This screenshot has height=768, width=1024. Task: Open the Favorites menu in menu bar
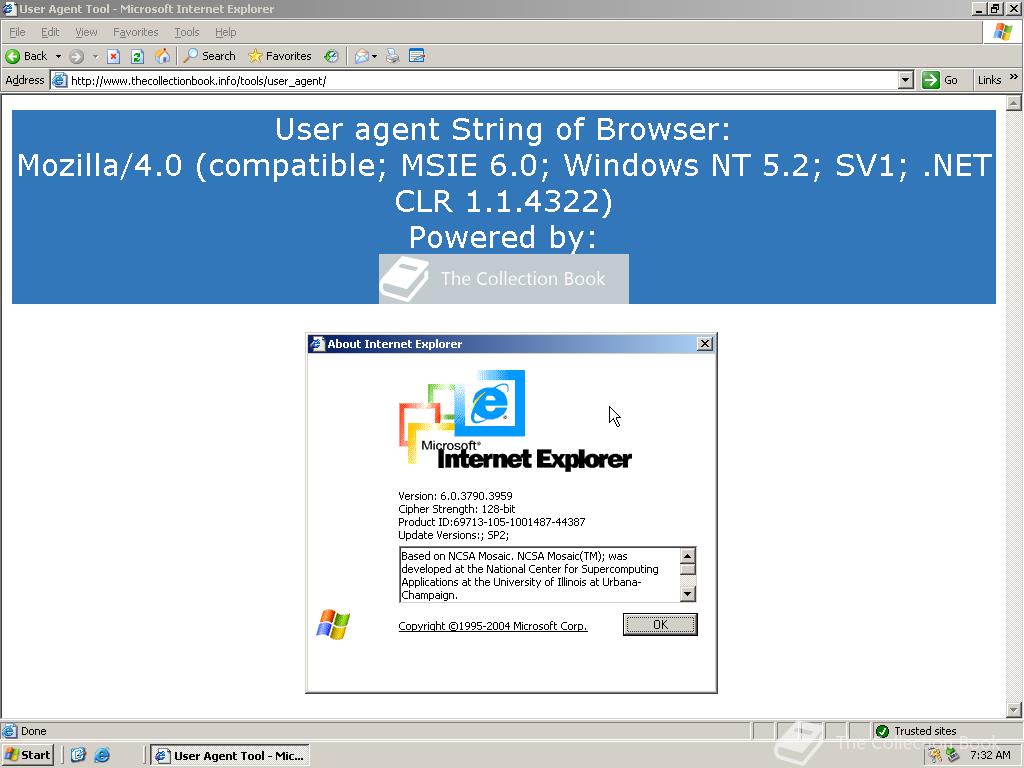(135, 32)
